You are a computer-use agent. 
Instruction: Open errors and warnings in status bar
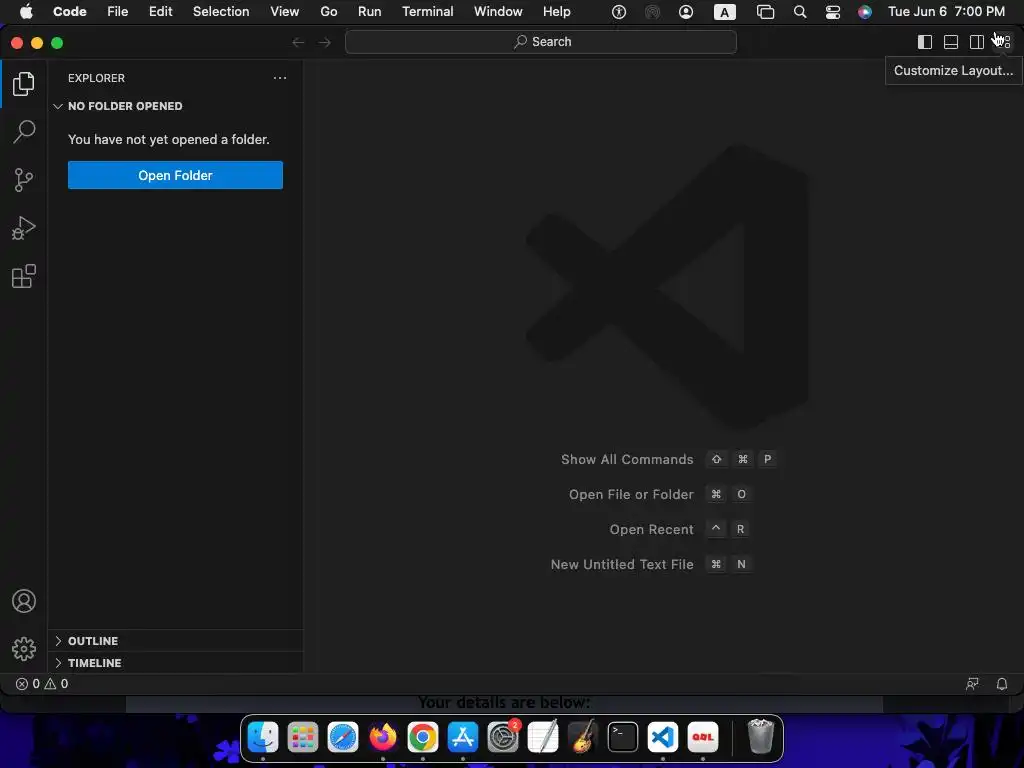coord(42,684)
